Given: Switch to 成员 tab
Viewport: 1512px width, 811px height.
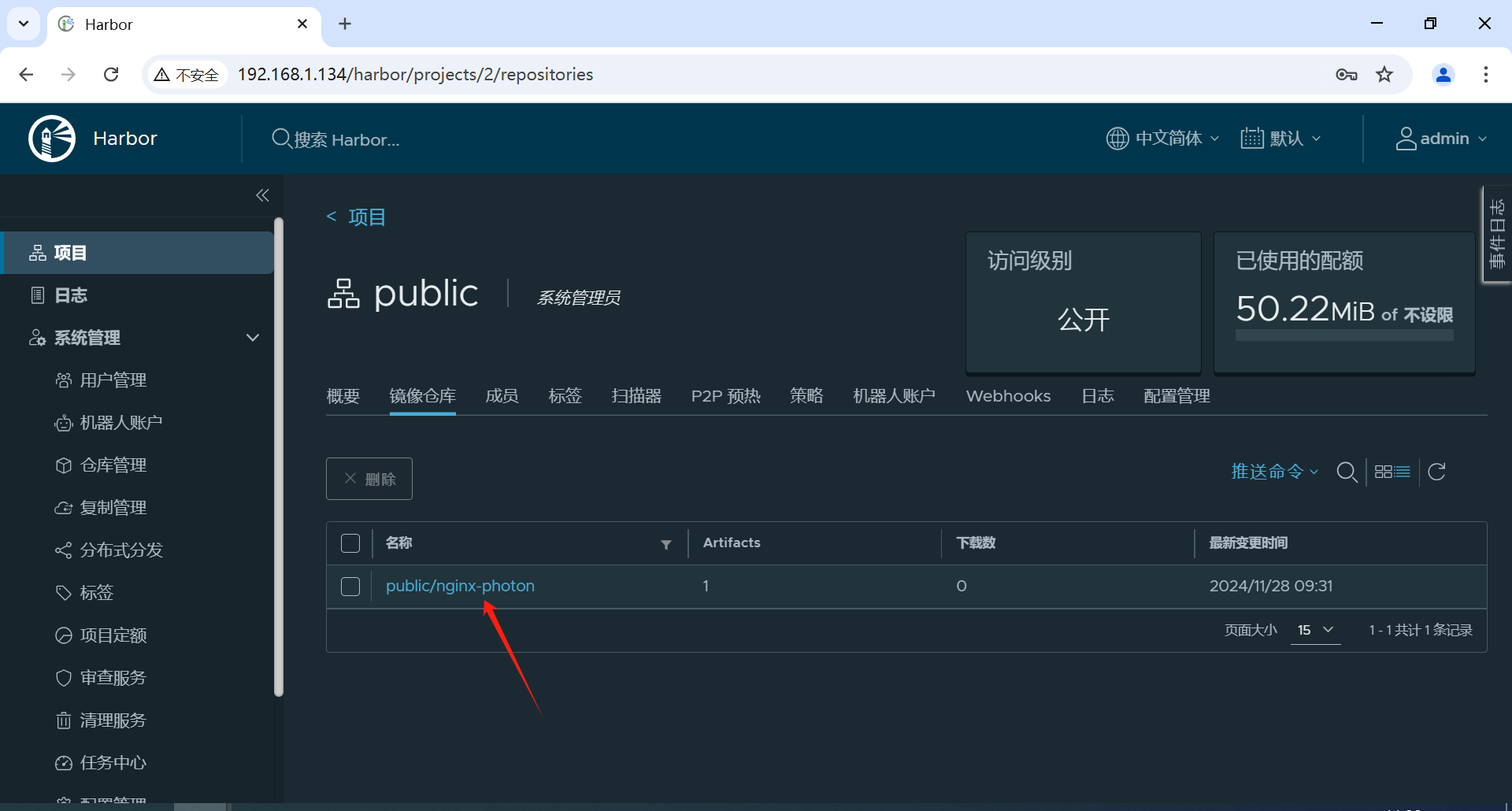Looking at the screenshot, I should [502, 396].
